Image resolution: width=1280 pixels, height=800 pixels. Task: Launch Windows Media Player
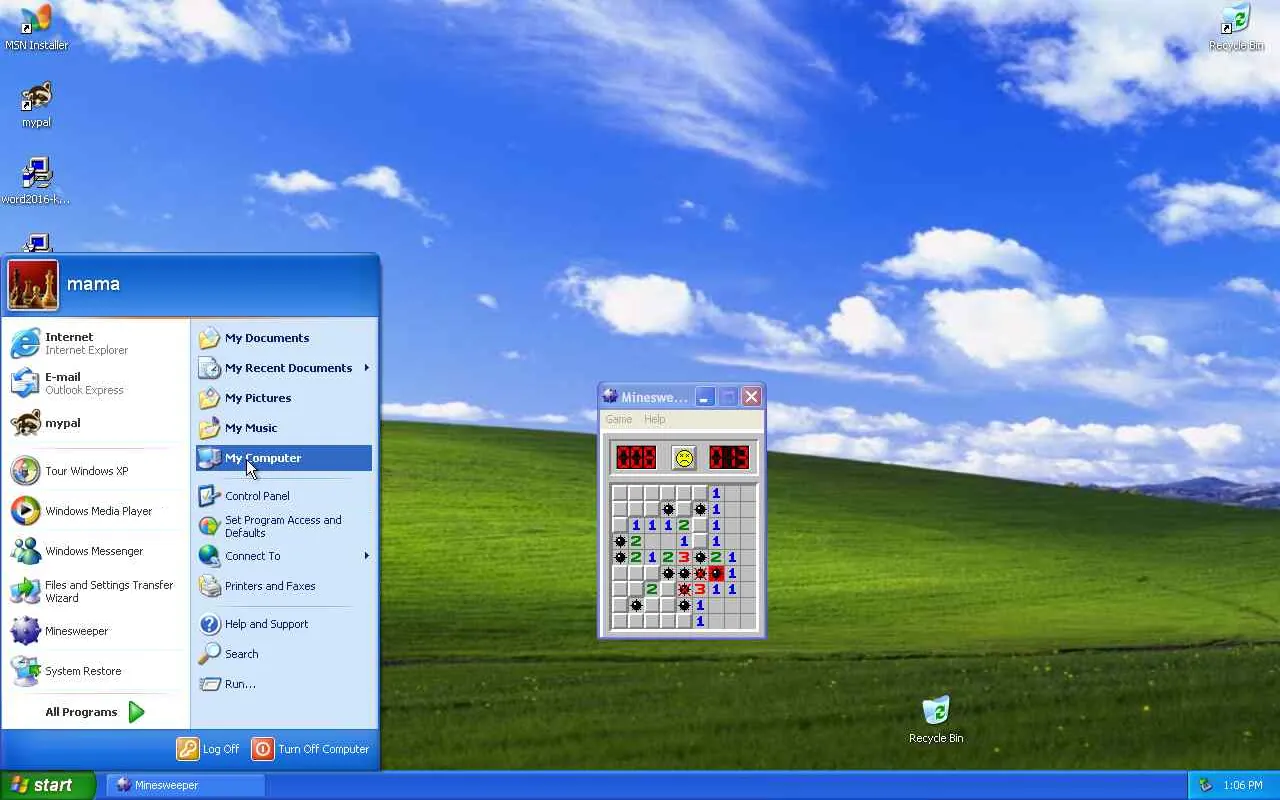[x=97, y=511]
